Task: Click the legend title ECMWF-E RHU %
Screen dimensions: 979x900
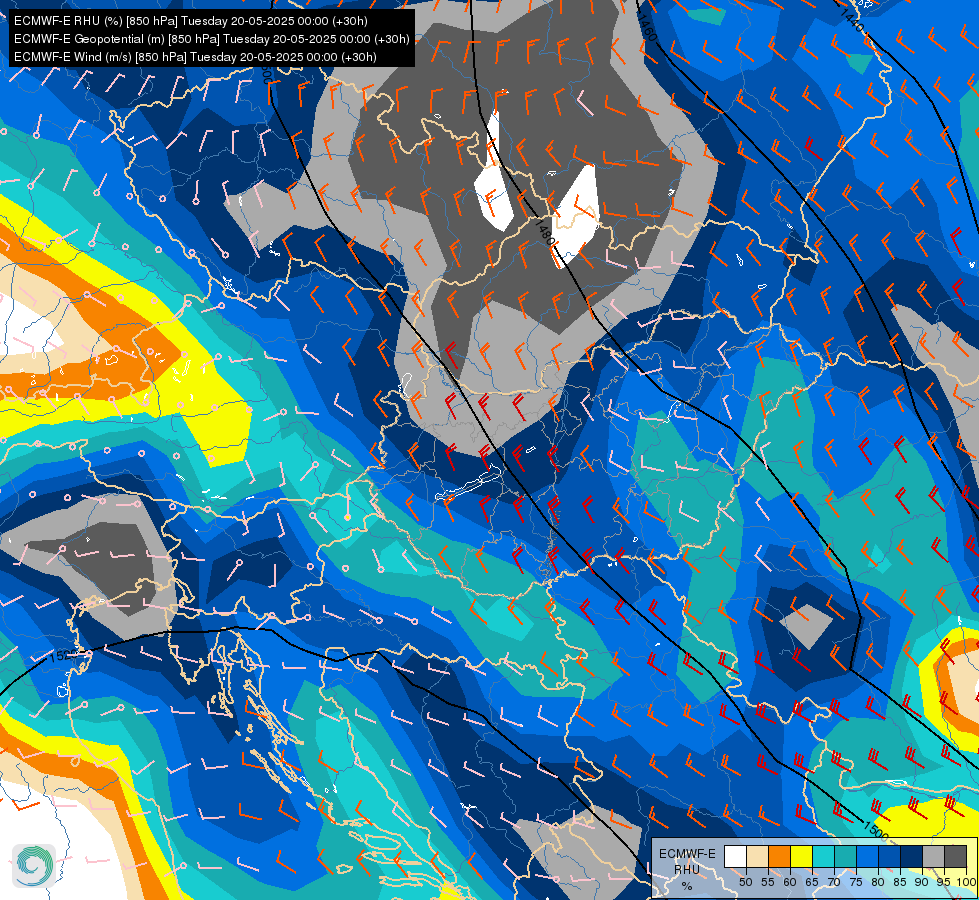Action: point(687,869)
